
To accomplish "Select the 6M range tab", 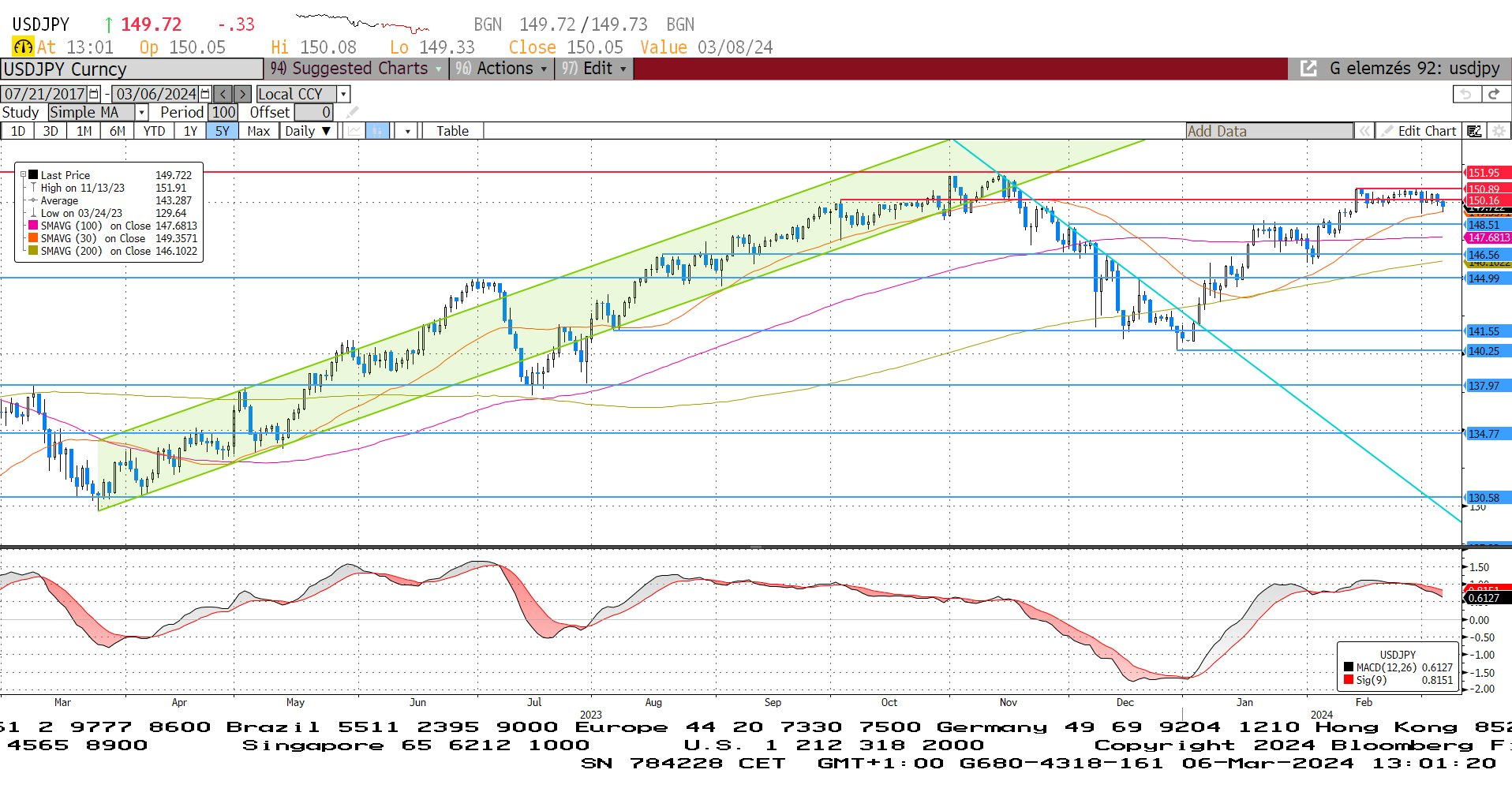I will coord(117,131).
